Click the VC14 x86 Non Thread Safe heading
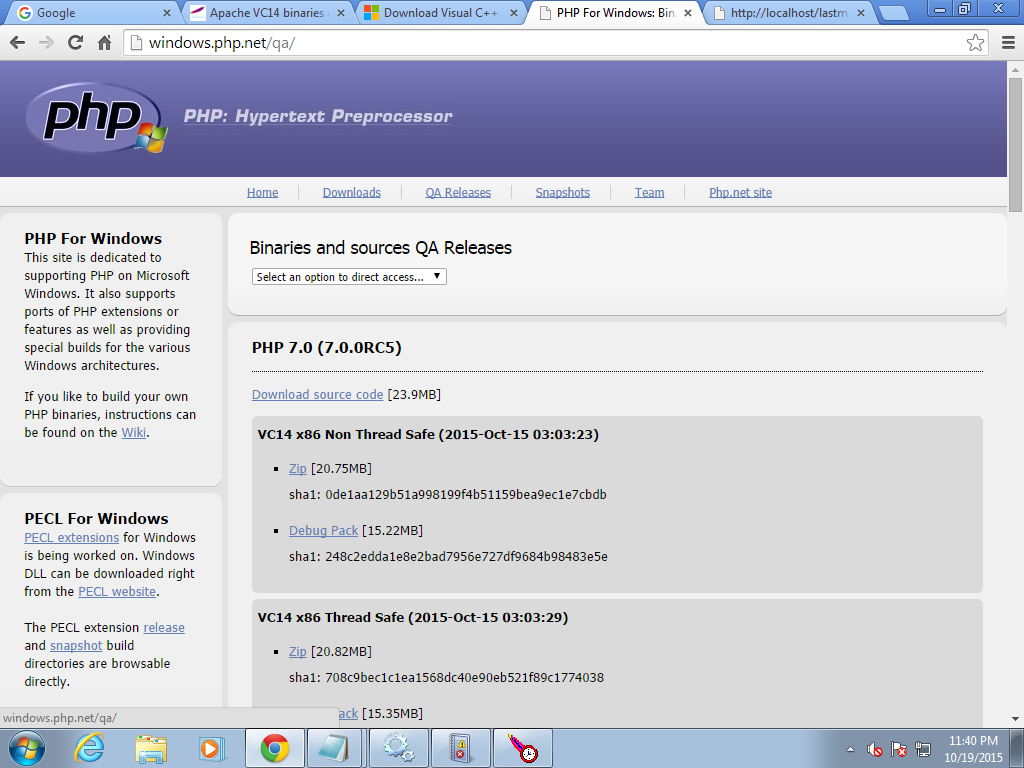This screenshot has height=768, width=1024. pos(428,435)
